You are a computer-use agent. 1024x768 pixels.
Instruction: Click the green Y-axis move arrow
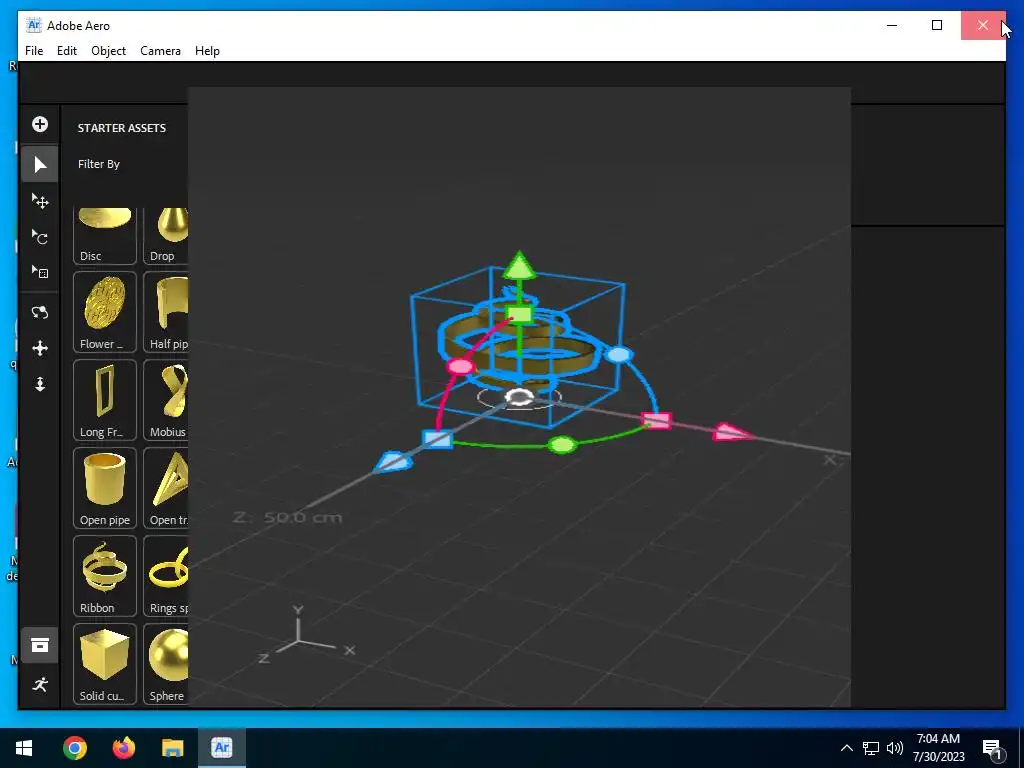[x=519, y=266]
